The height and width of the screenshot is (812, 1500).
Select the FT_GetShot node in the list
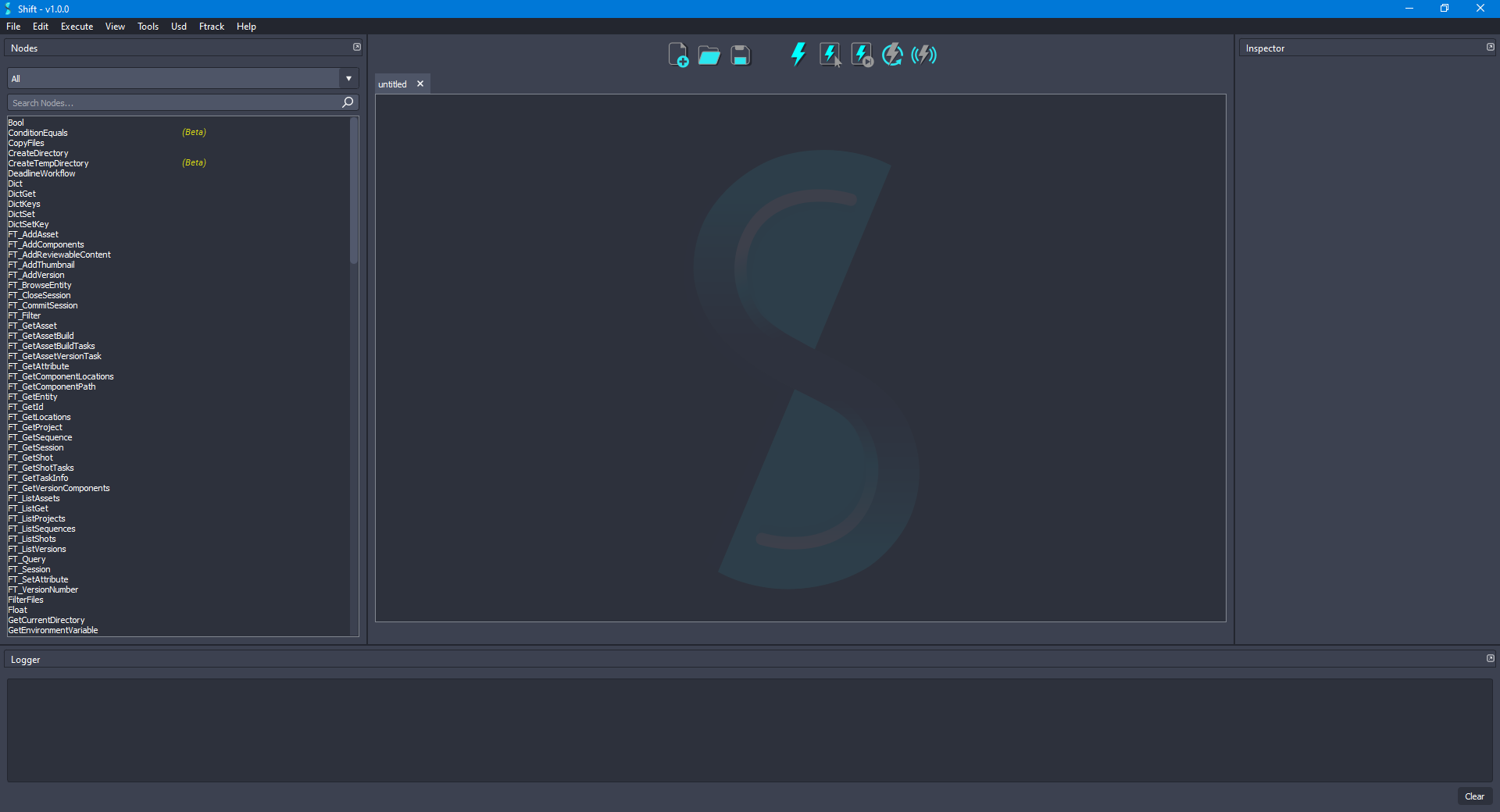coord(30,458)
